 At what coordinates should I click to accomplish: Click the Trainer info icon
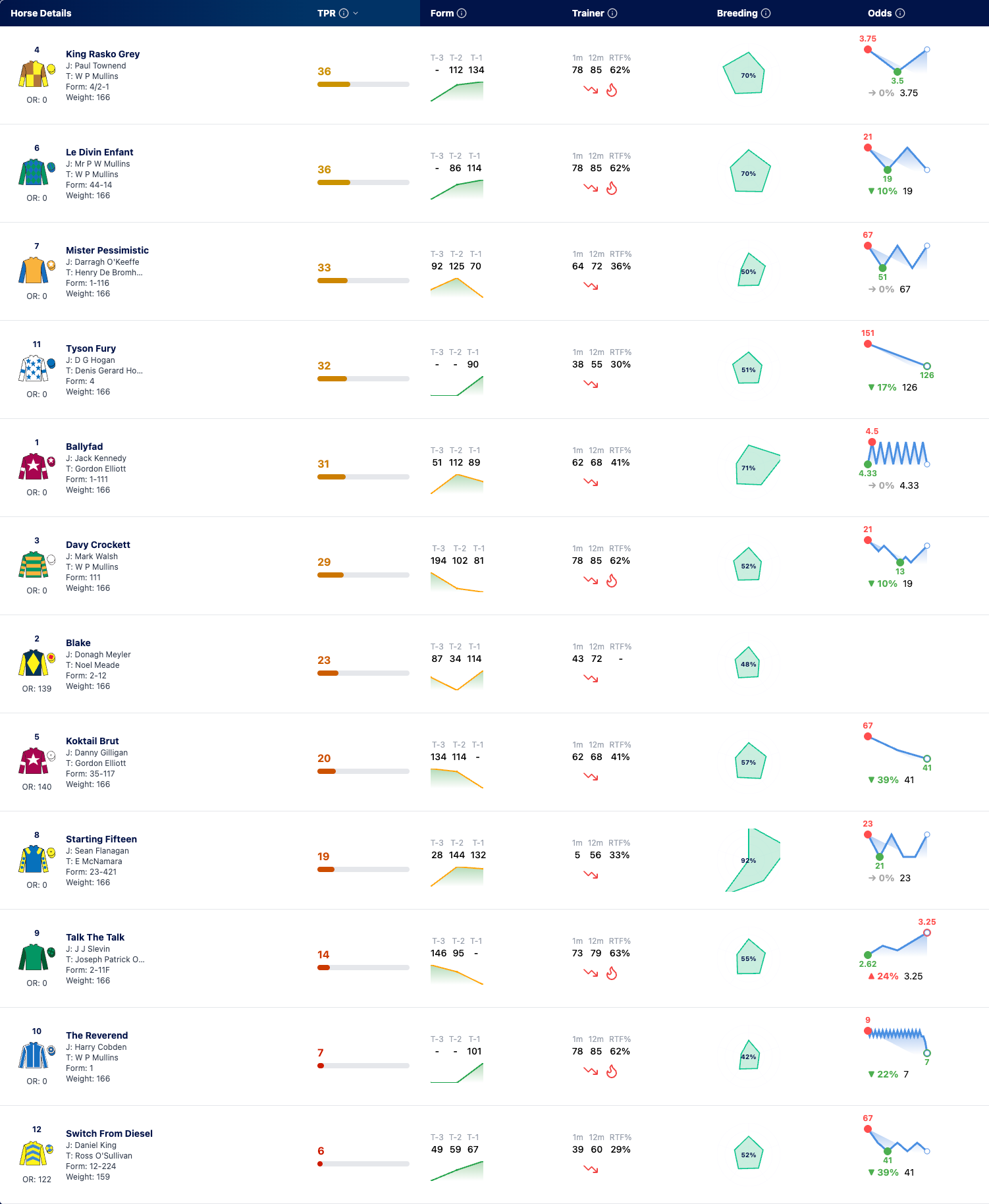612,13
